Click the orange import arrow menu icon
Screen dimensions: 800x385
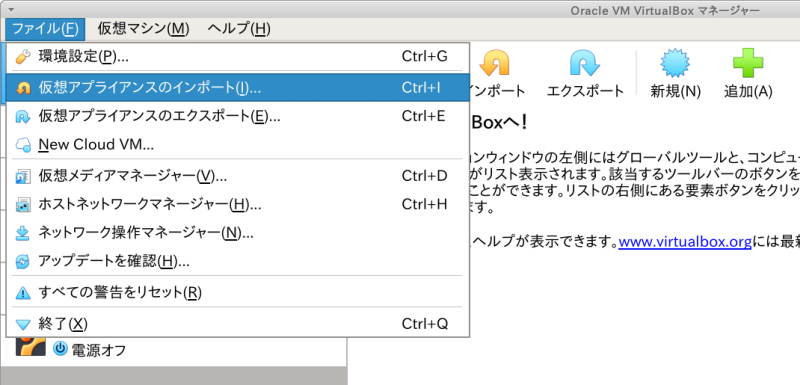23,88
